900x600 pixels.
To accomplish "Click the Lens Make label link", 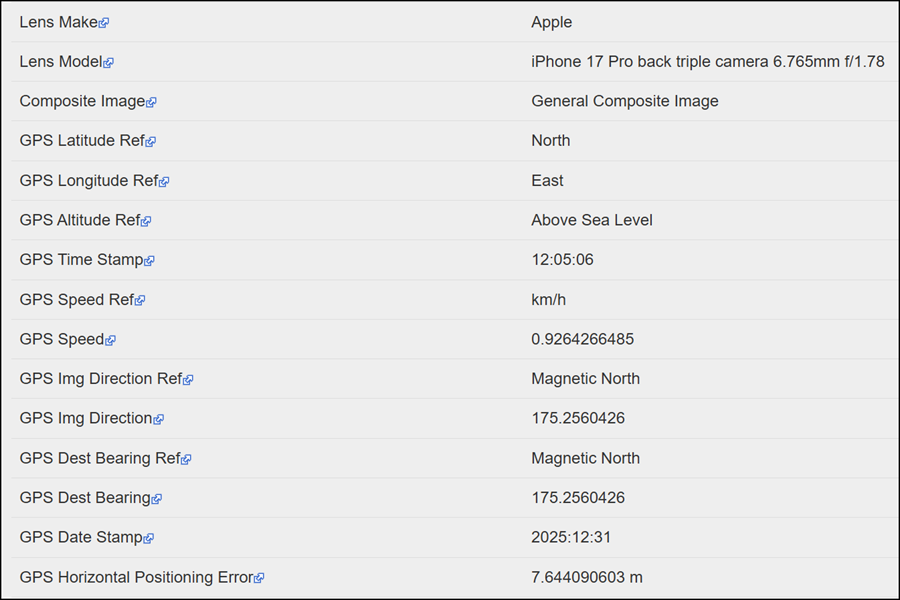I will pyautogui.click(x=58, y=20).
